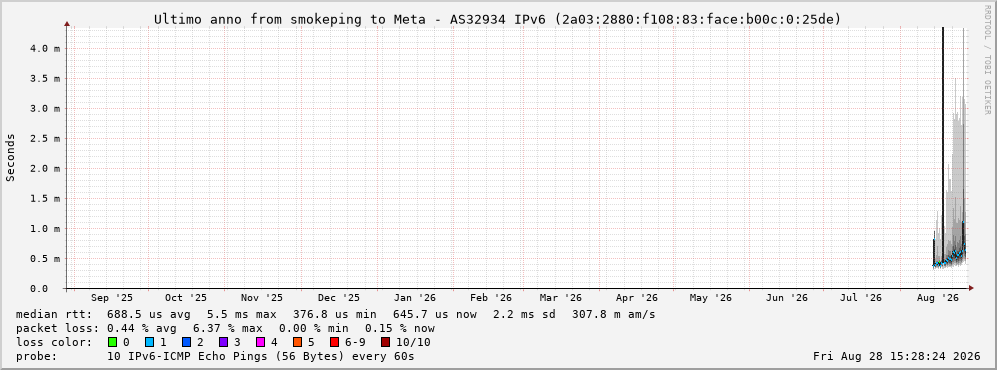Click the median rtt statistics line
Image resolution: width=997 pixels, height=370 pixels.
[336, 315]
